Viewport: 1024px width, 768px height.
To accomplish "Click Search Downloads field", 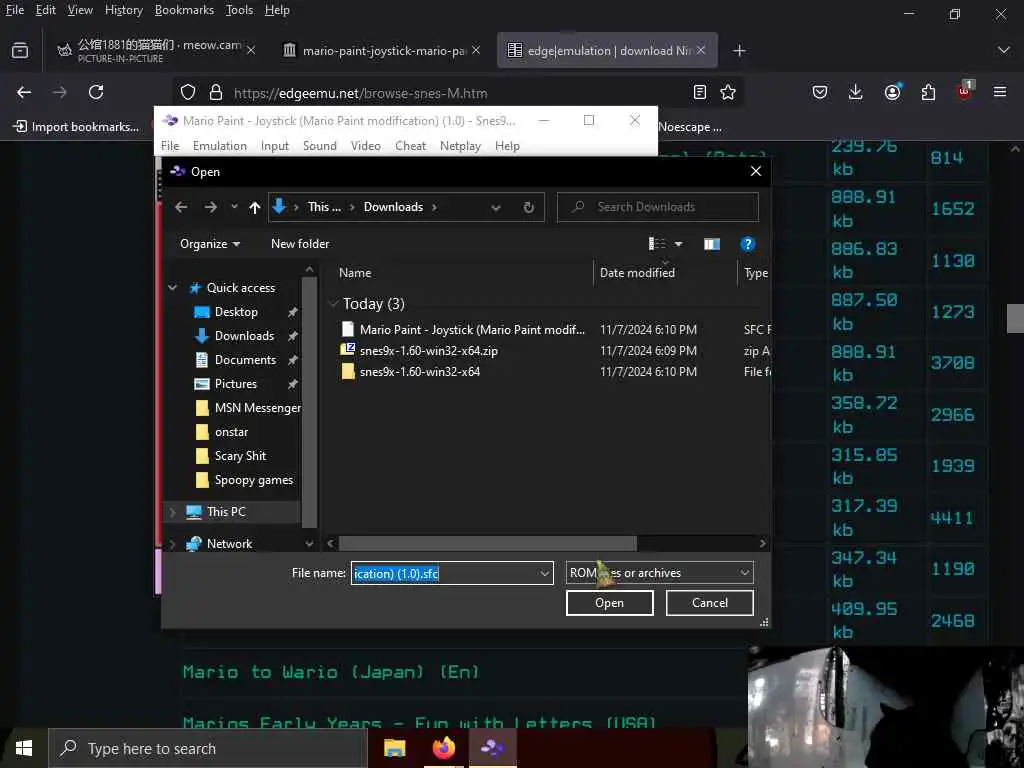I will coord(658,207).
